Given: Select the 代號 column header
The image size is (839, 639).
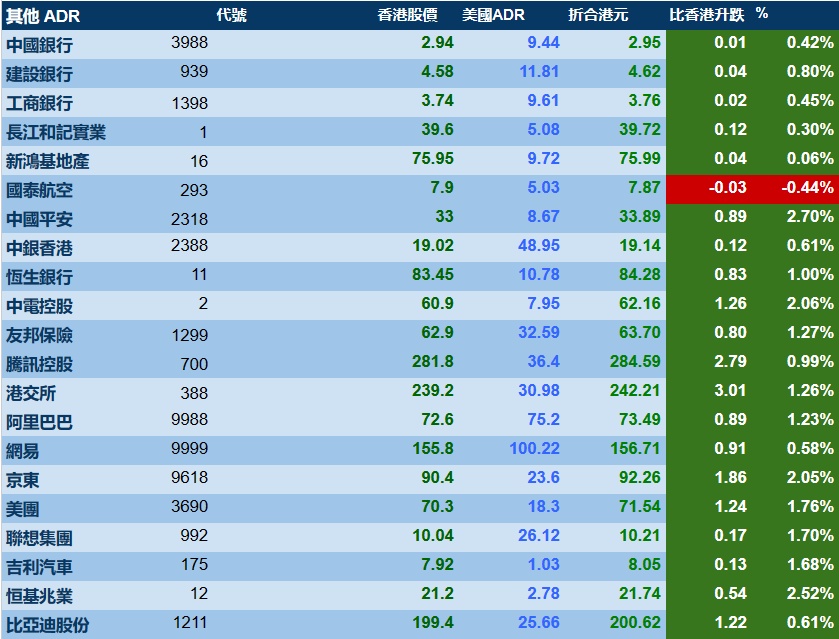Looking at the screenshot, I should pos(232,15).
